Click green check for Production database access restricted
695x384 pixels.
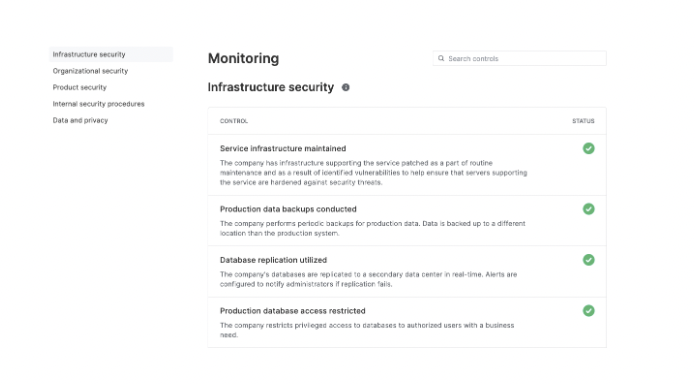click(589, 311)
